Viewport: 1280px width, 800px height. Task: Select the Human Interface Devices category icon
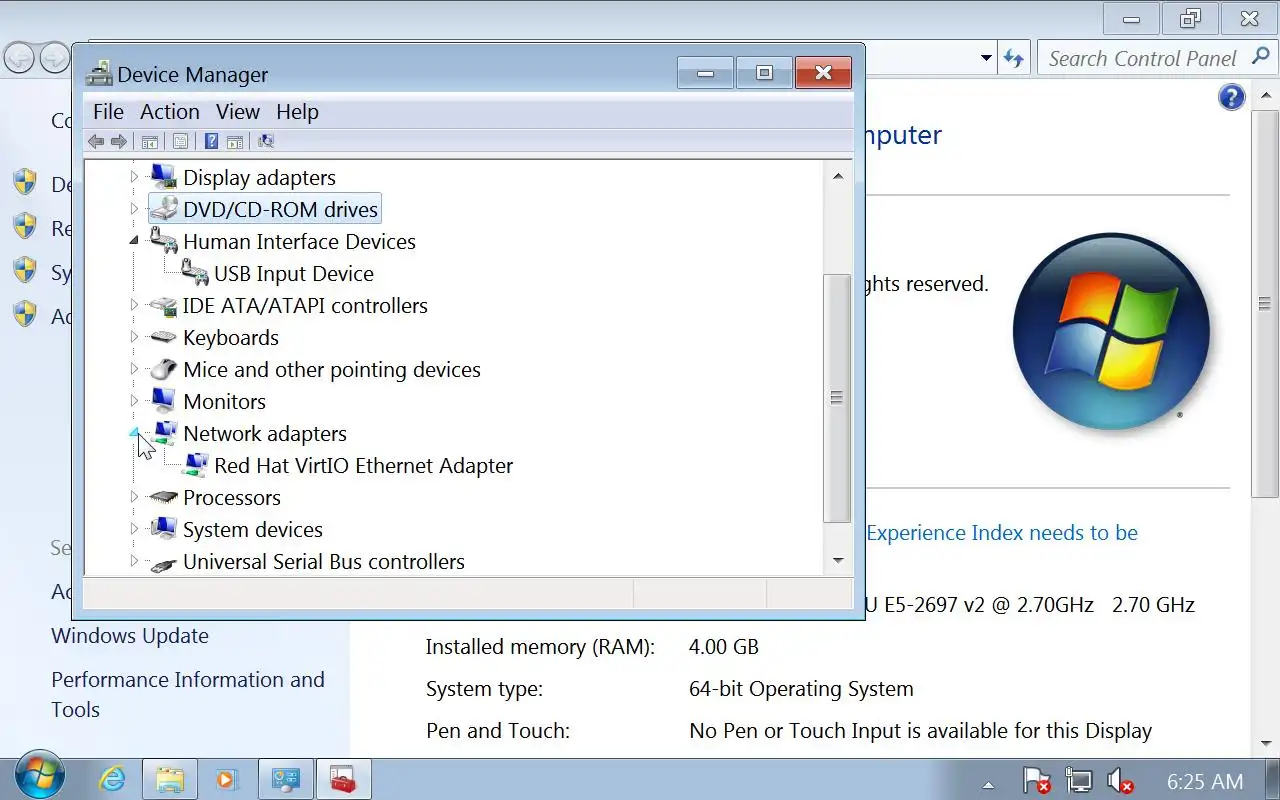pos(163,241)
